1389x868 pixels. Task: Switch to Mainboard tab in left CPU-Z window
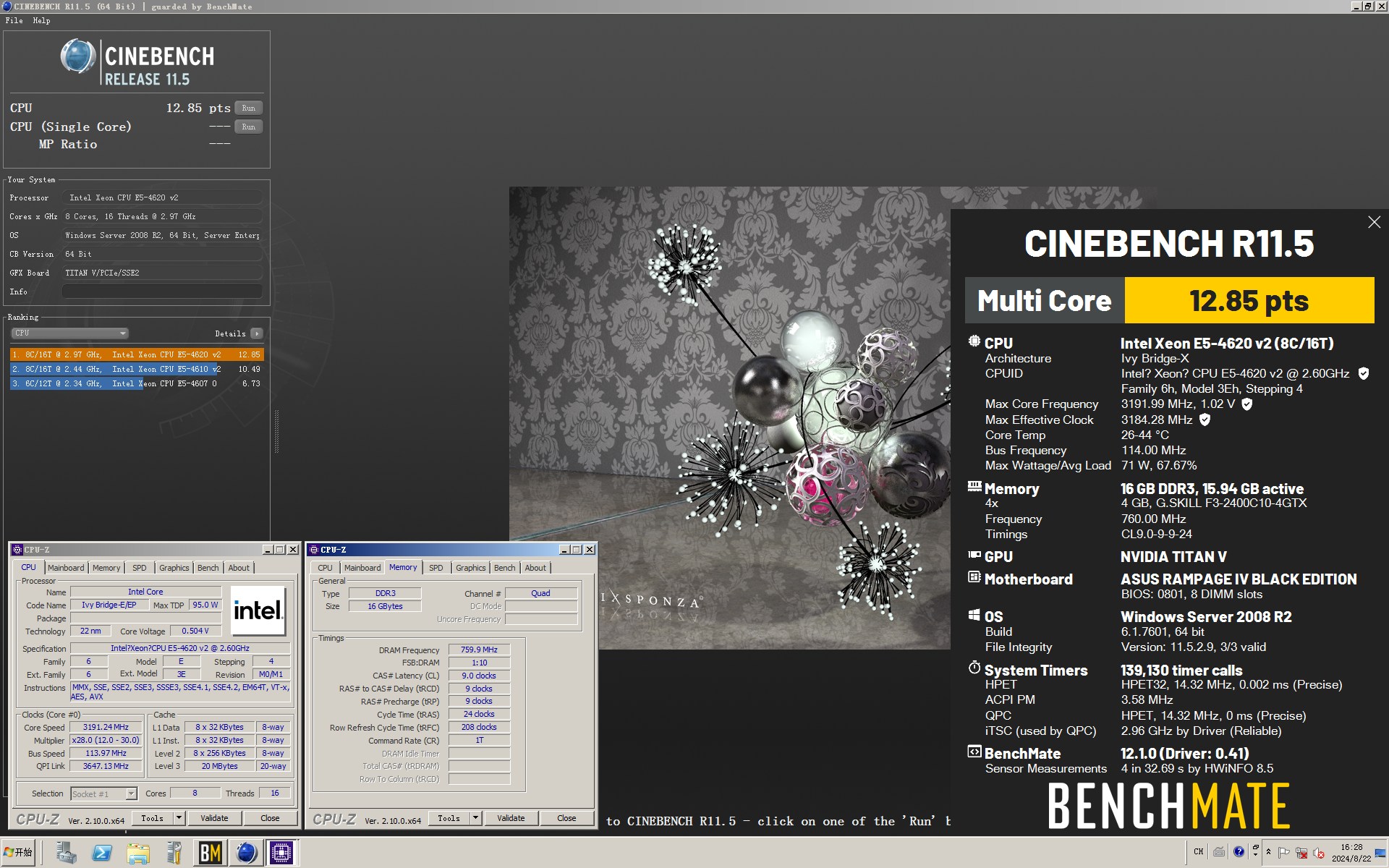coord(66,568)
